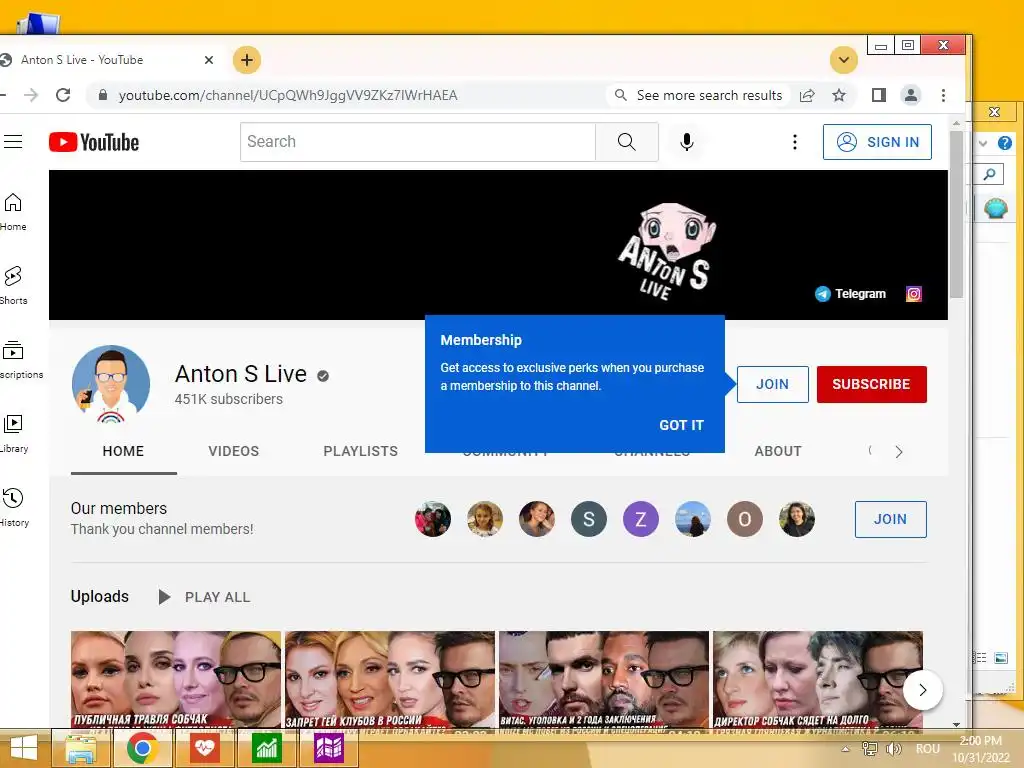The image size is (1024, 768).
Task: Bookmark this page with the star
Action: coord(839,95)
